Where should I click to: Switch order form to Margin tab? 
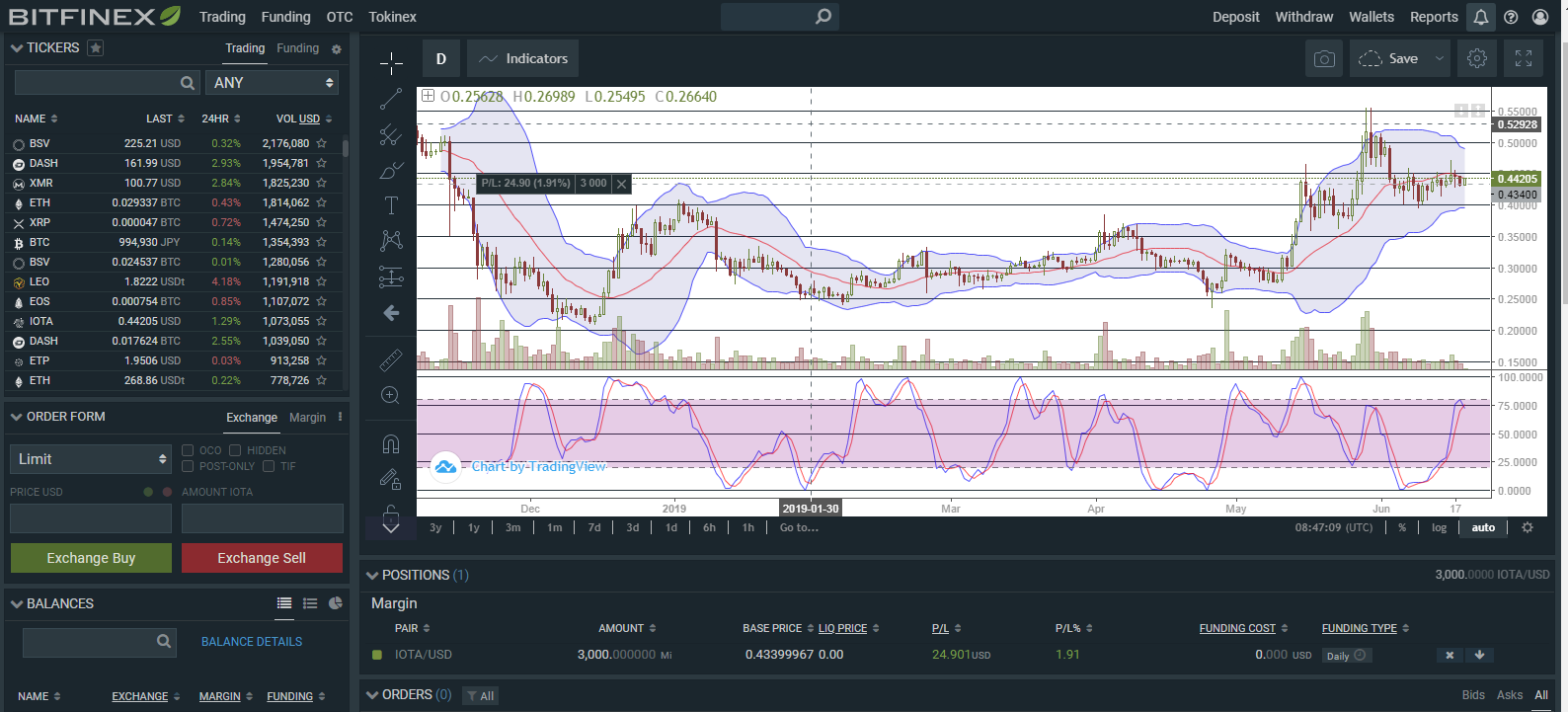(x=307, y=418)
